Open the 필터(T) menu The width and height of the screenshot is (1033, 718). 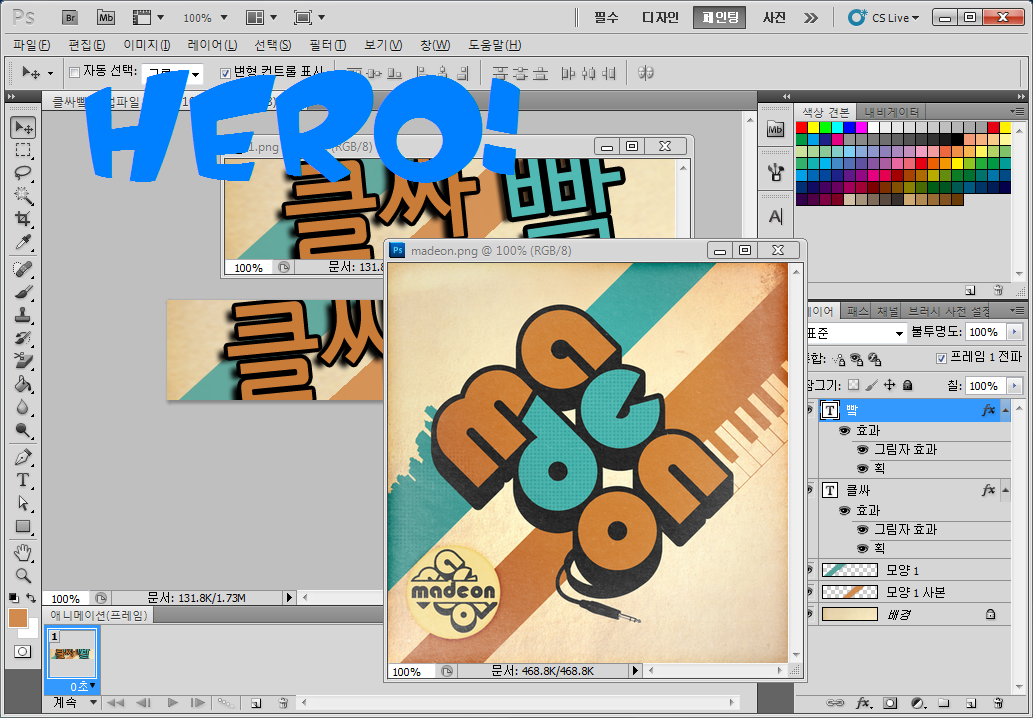click(327, 45)
